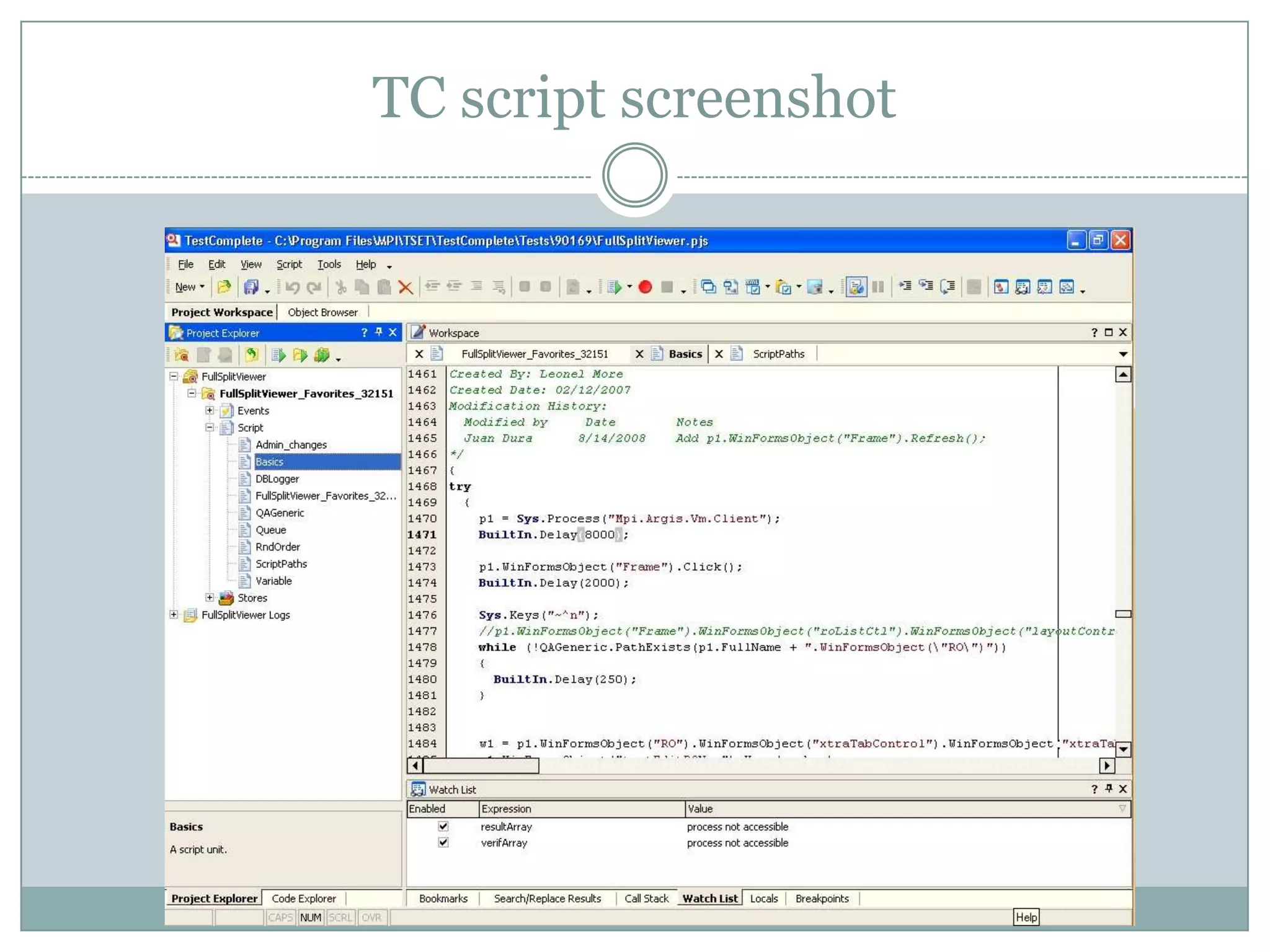The image size is (1270, 952).
Task: Open the Edit menu
Action: (217, 264)
